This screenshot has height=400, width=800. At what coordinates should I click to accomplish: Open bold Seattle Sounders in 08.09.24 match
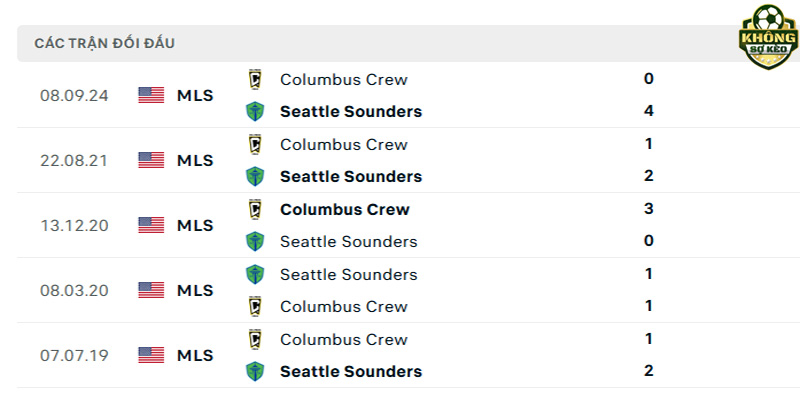point(351,112)
